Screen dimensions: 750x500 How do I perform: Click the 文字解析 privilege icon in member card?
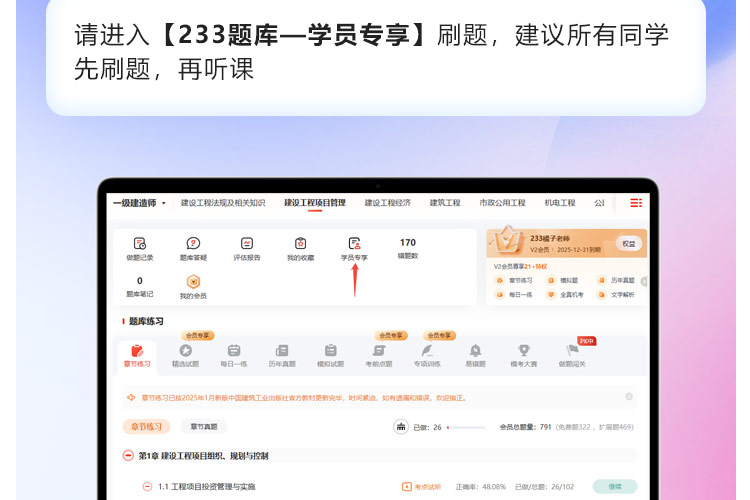pyautogui.click(x=602, y=295)
